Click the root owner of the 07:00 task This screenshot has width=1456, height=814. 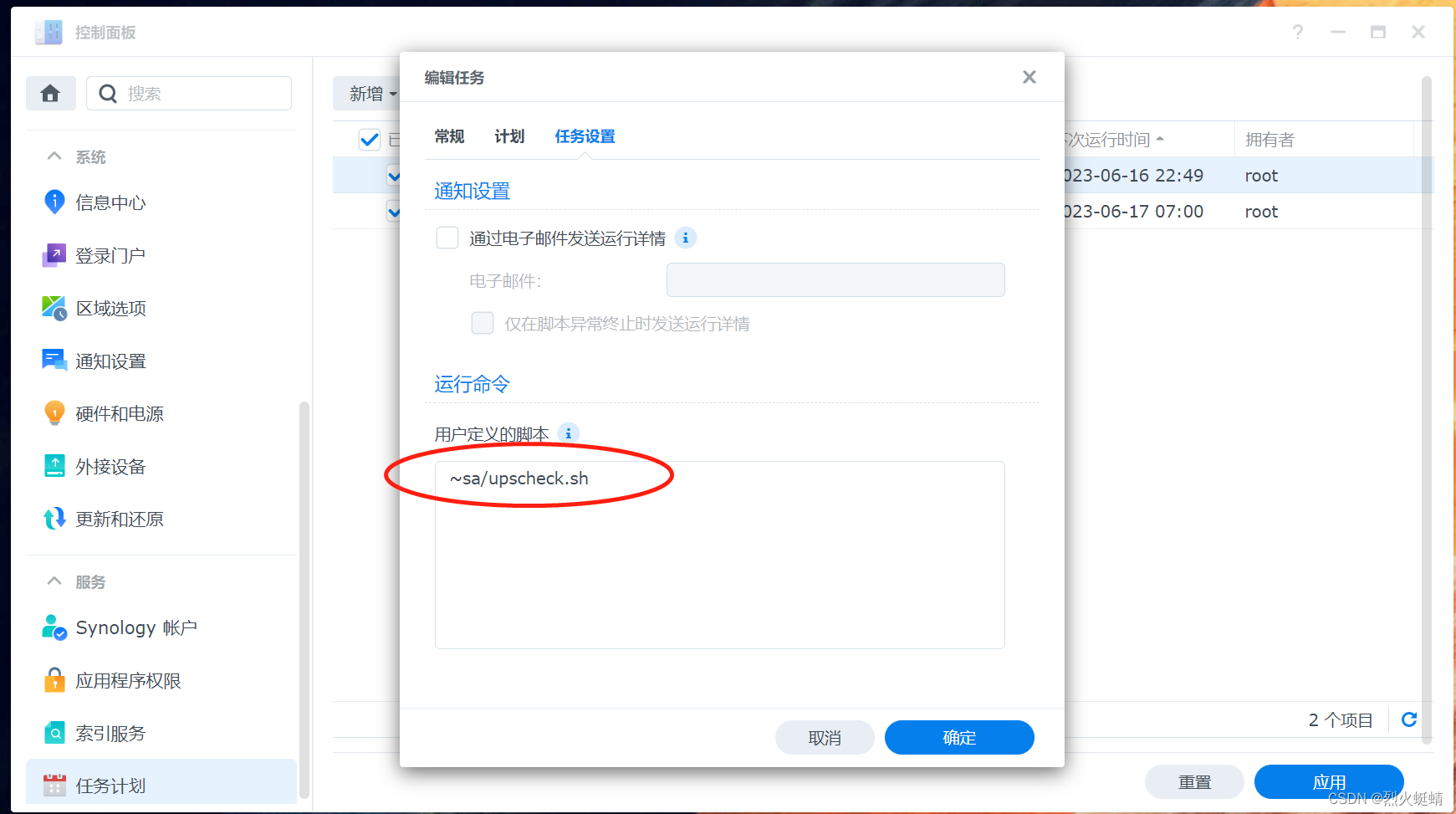[x=1261, y=212]
